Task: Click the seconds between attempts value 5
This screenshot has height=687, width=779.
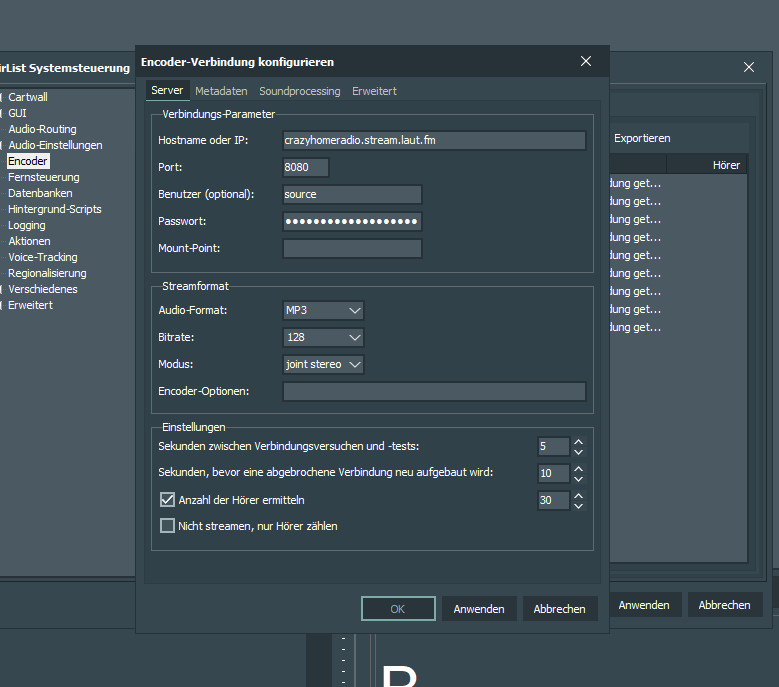Action: pos(553,446)
